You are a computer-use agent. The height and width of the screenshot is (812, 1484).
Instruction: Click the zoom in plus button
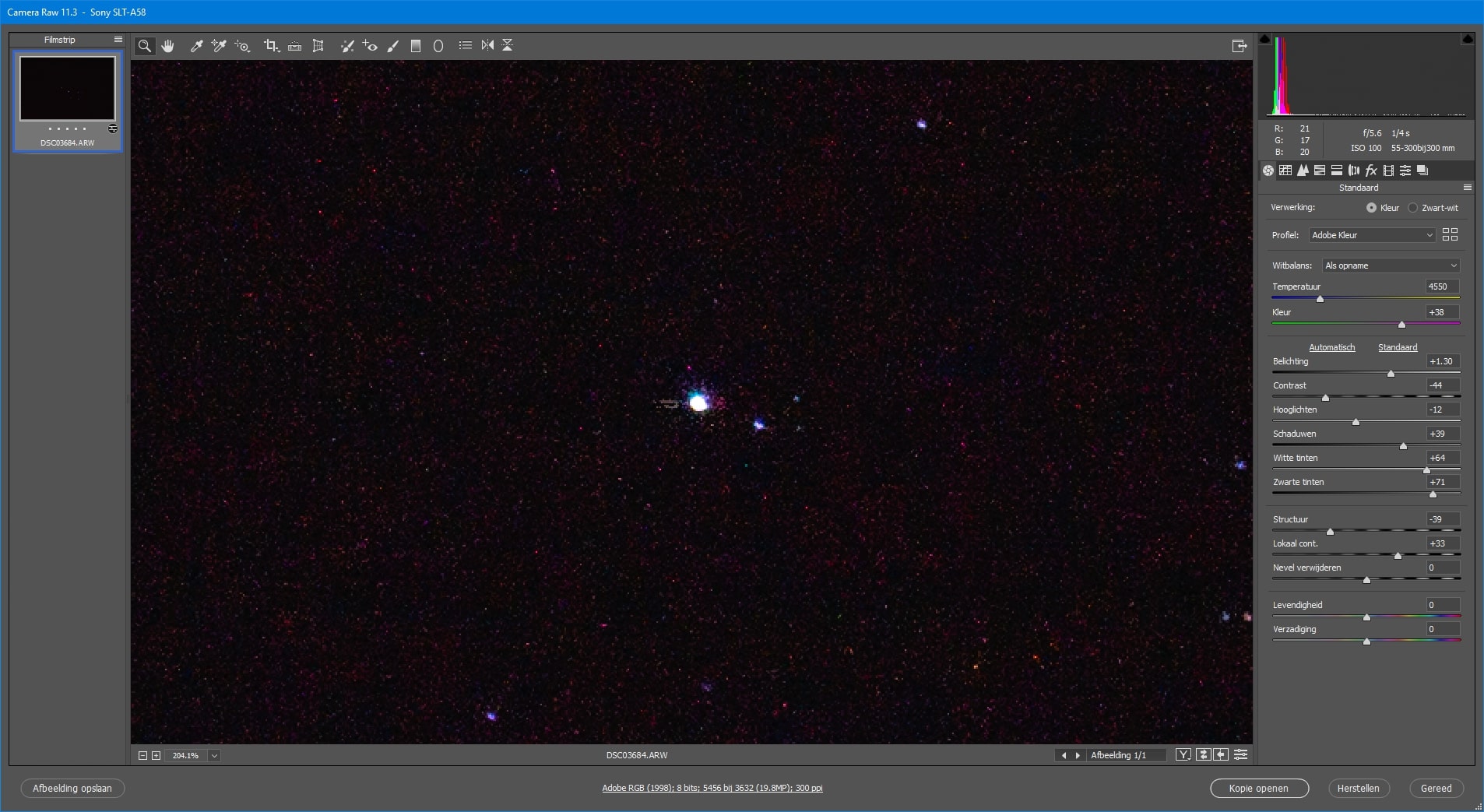tap(156, 755)
